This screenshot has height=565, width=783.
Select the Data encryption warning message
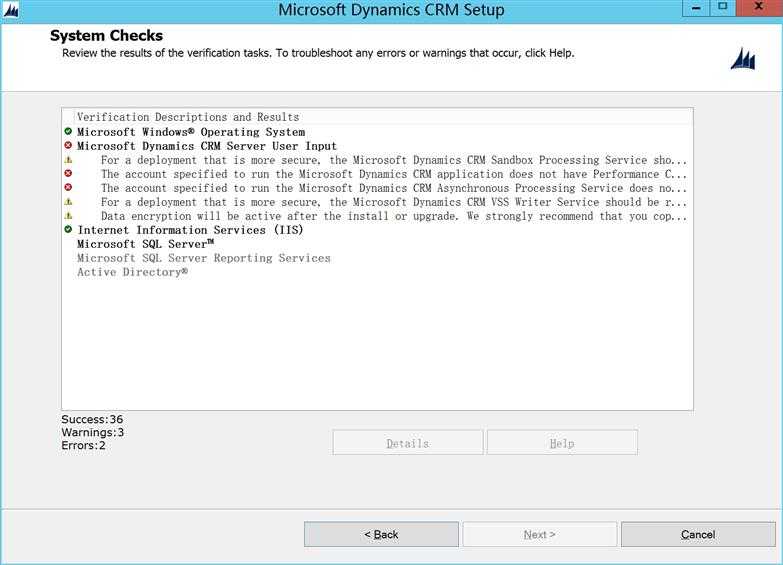pyautogui.click(x=393, y=216)
